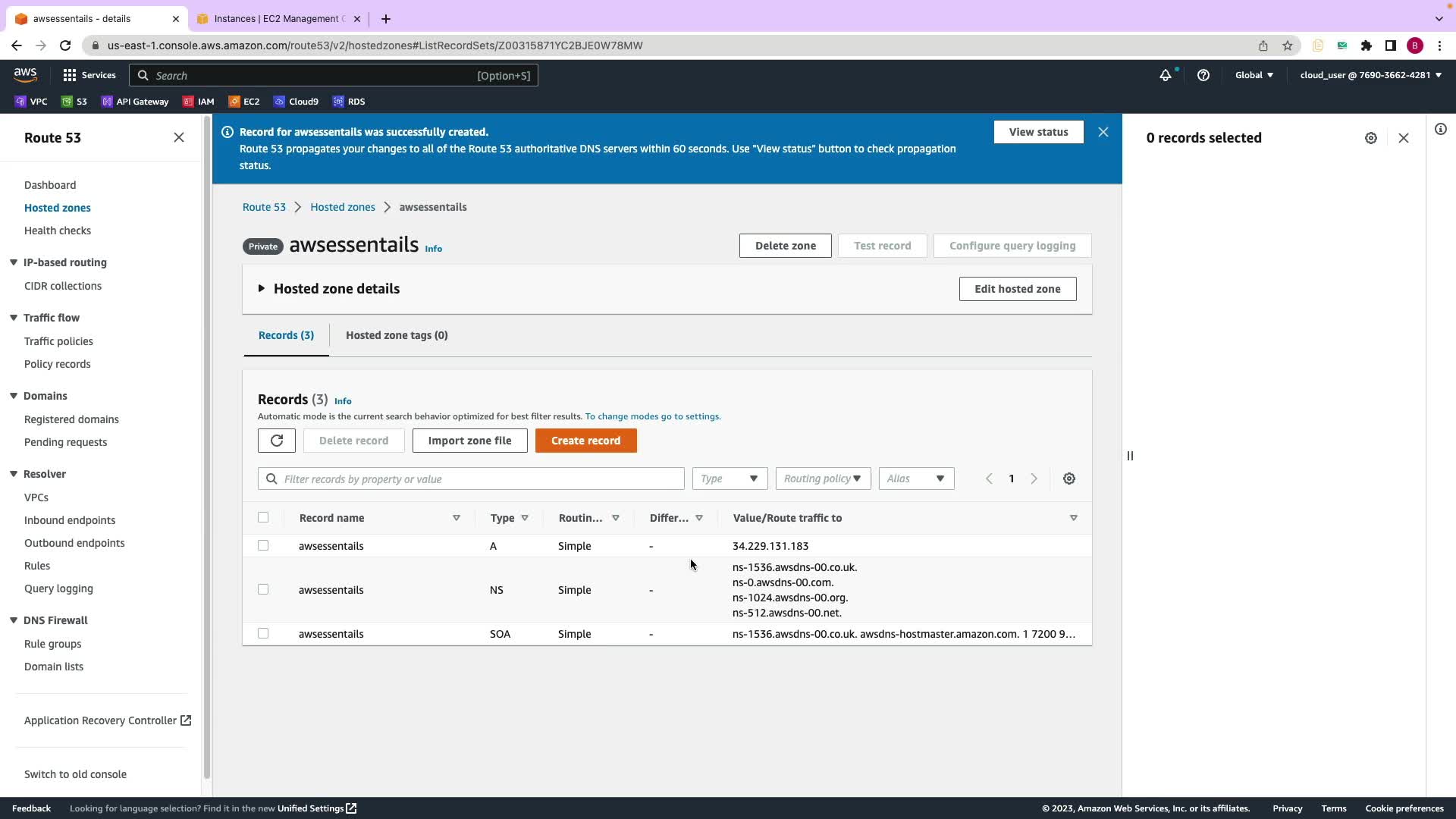Click the EC2 shortcut in favorites bar
The image size is (1456, 819).
click(244, 102)
